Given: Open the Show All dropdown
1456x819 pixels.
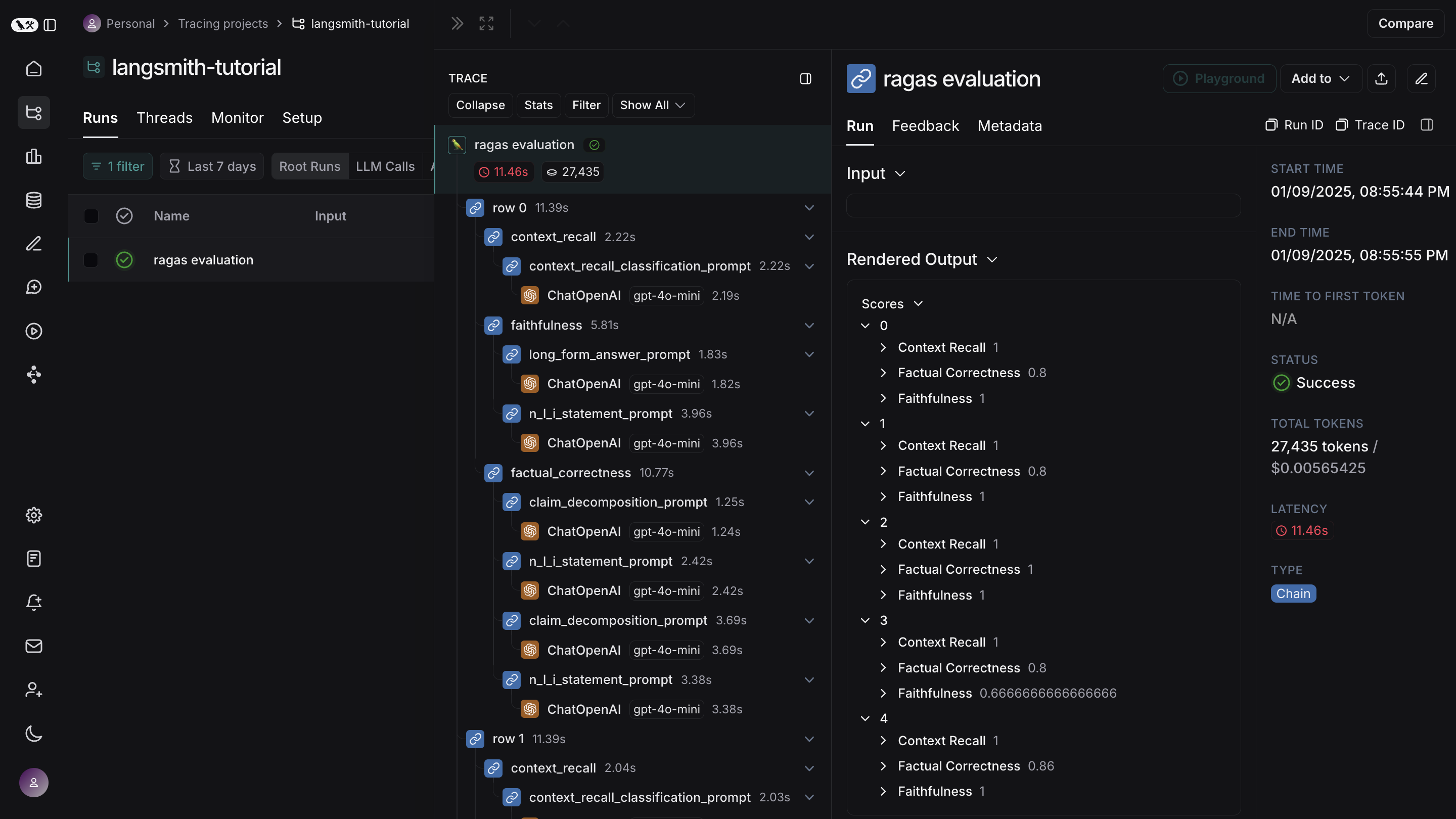Looking at the screenshot, I should [x=653, y=106].
